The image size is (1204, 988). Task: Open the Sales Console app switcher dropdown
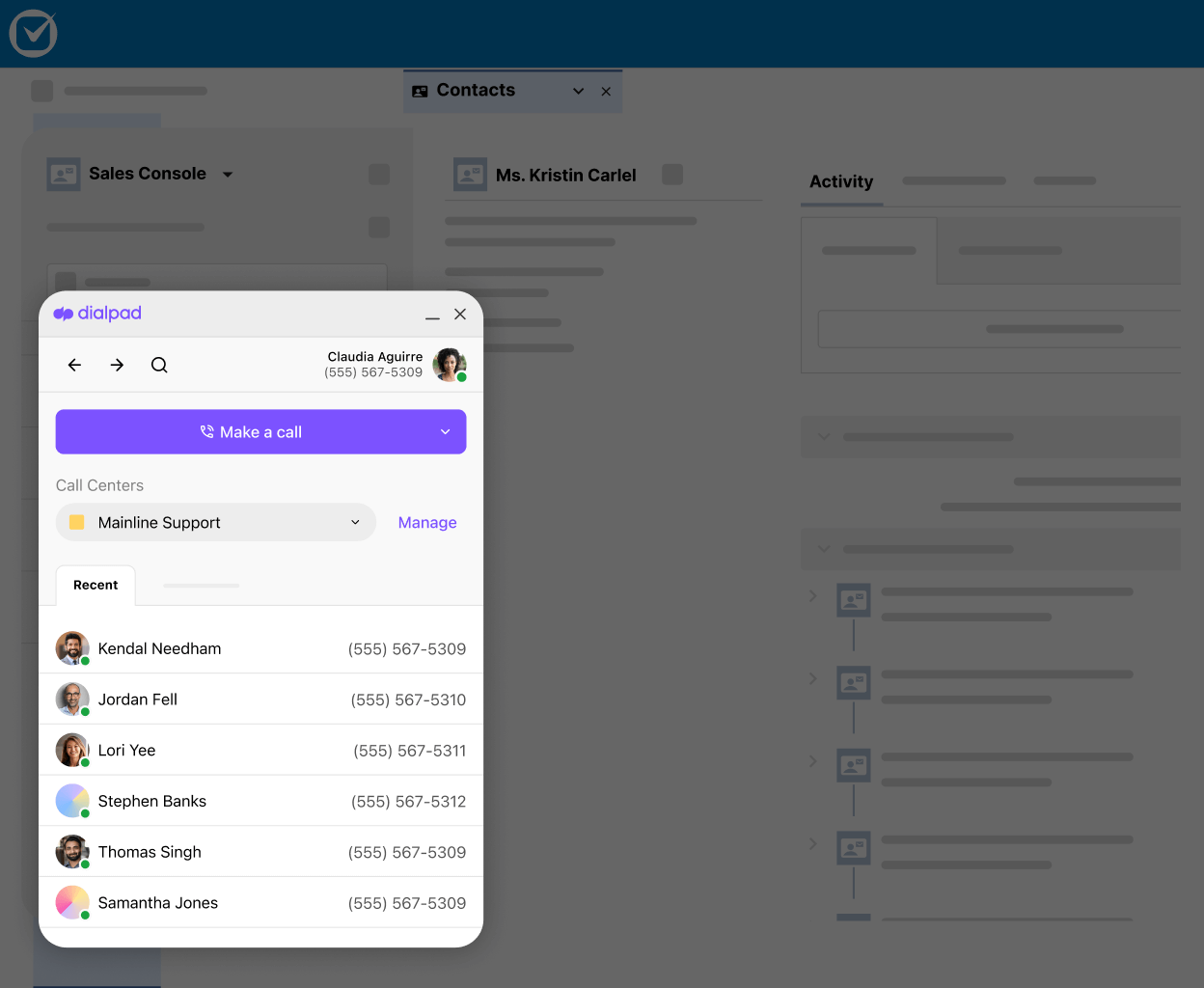pyautogui.click(x=228, y=175)
